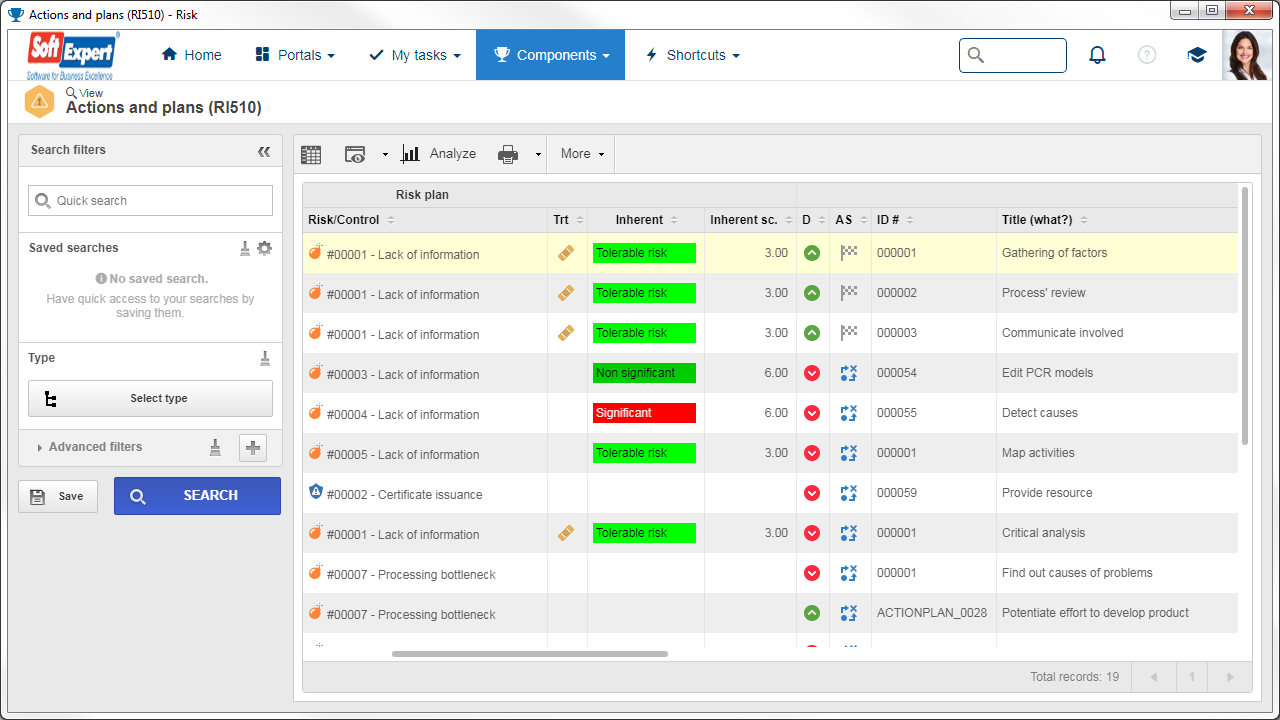Screen dimensions: 1280x720
Task: Click flag status icon in Communicate involved row
Action: [x=849, y=333]
